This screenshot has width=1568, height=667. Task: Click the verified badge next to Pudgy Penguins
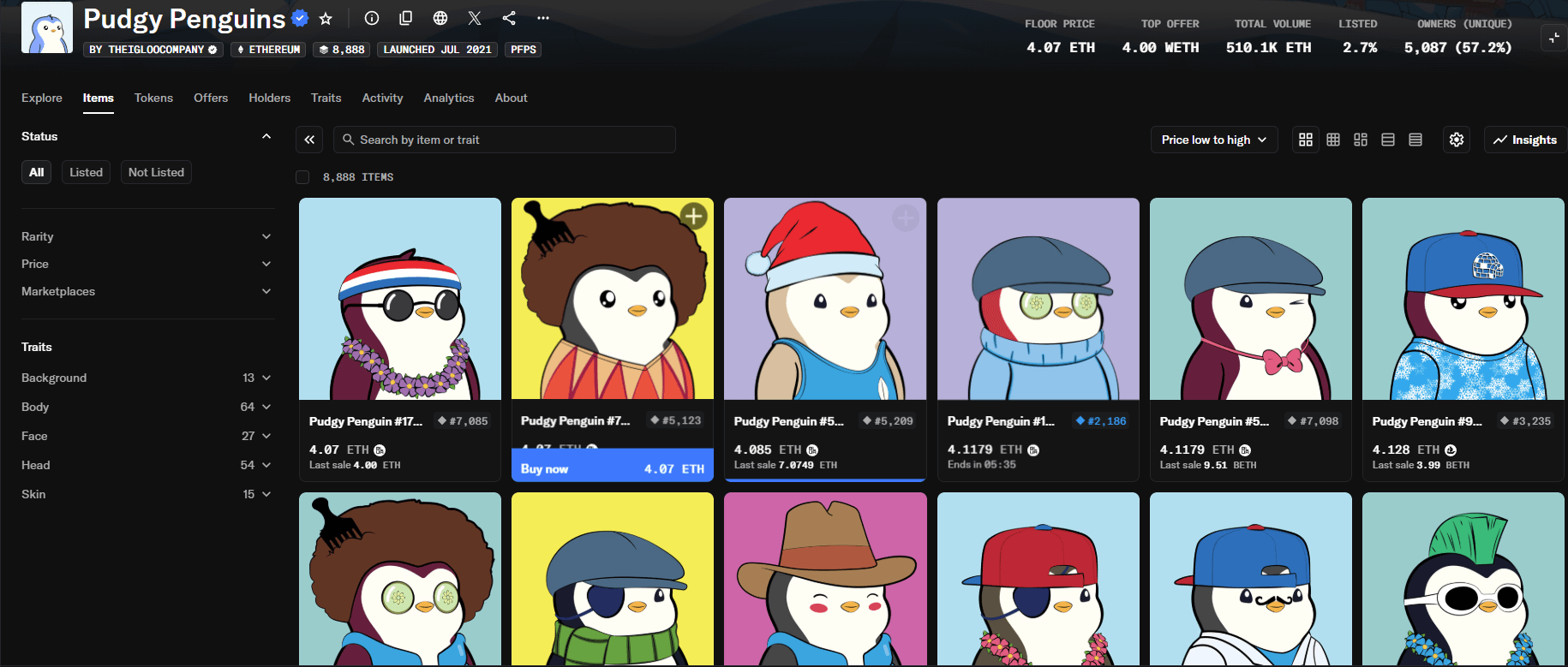click(x=300, y=18)
